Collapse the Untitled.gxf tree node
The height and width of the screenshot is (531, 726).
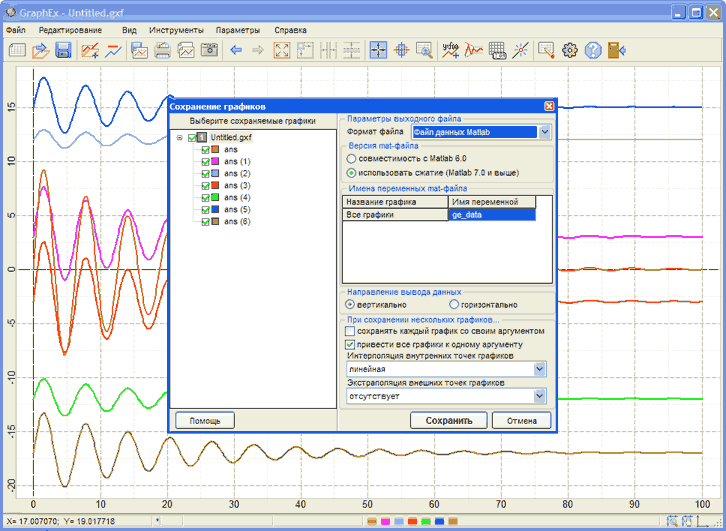point(179,138)
